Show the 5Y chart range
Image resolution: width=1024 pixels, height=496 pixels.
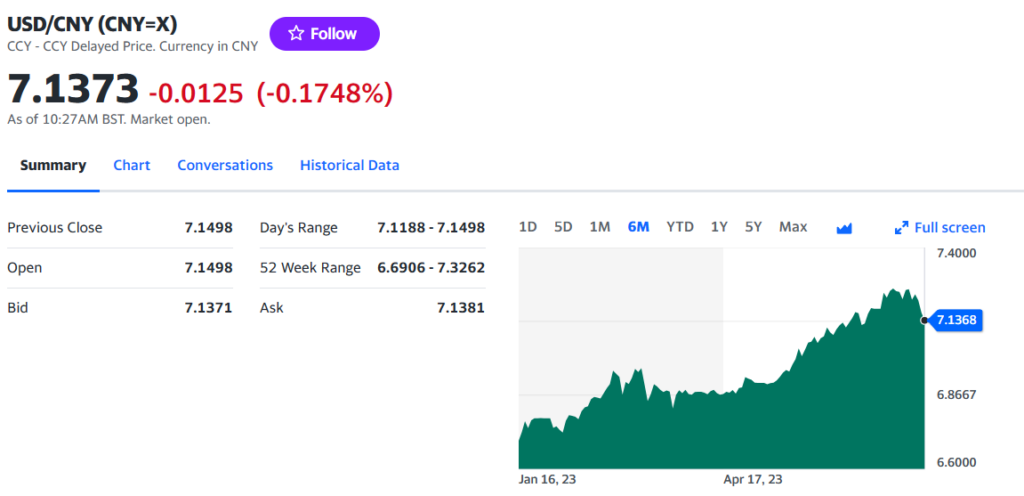[x=754, y=227]
